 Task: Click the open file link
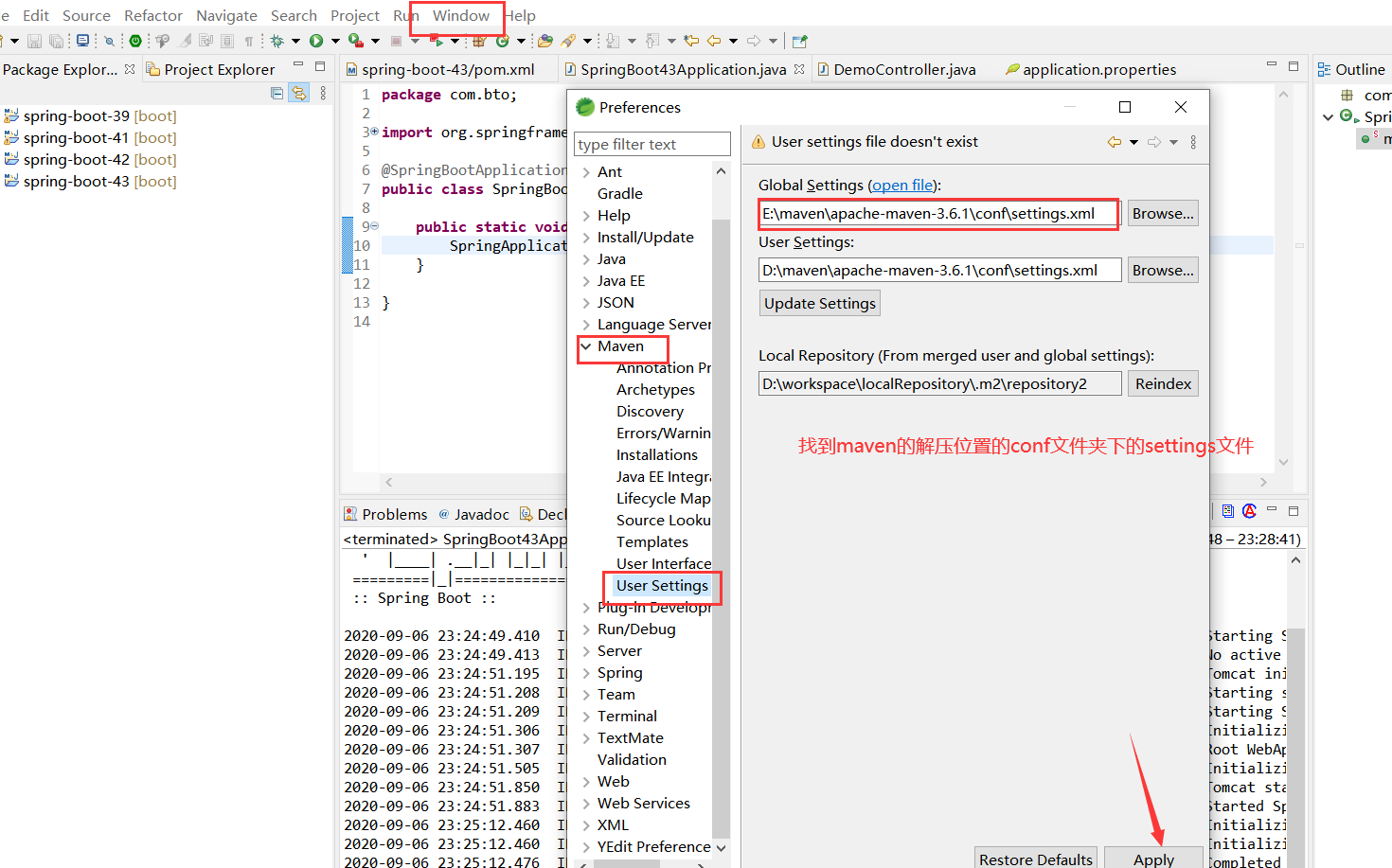click(902, 186)
